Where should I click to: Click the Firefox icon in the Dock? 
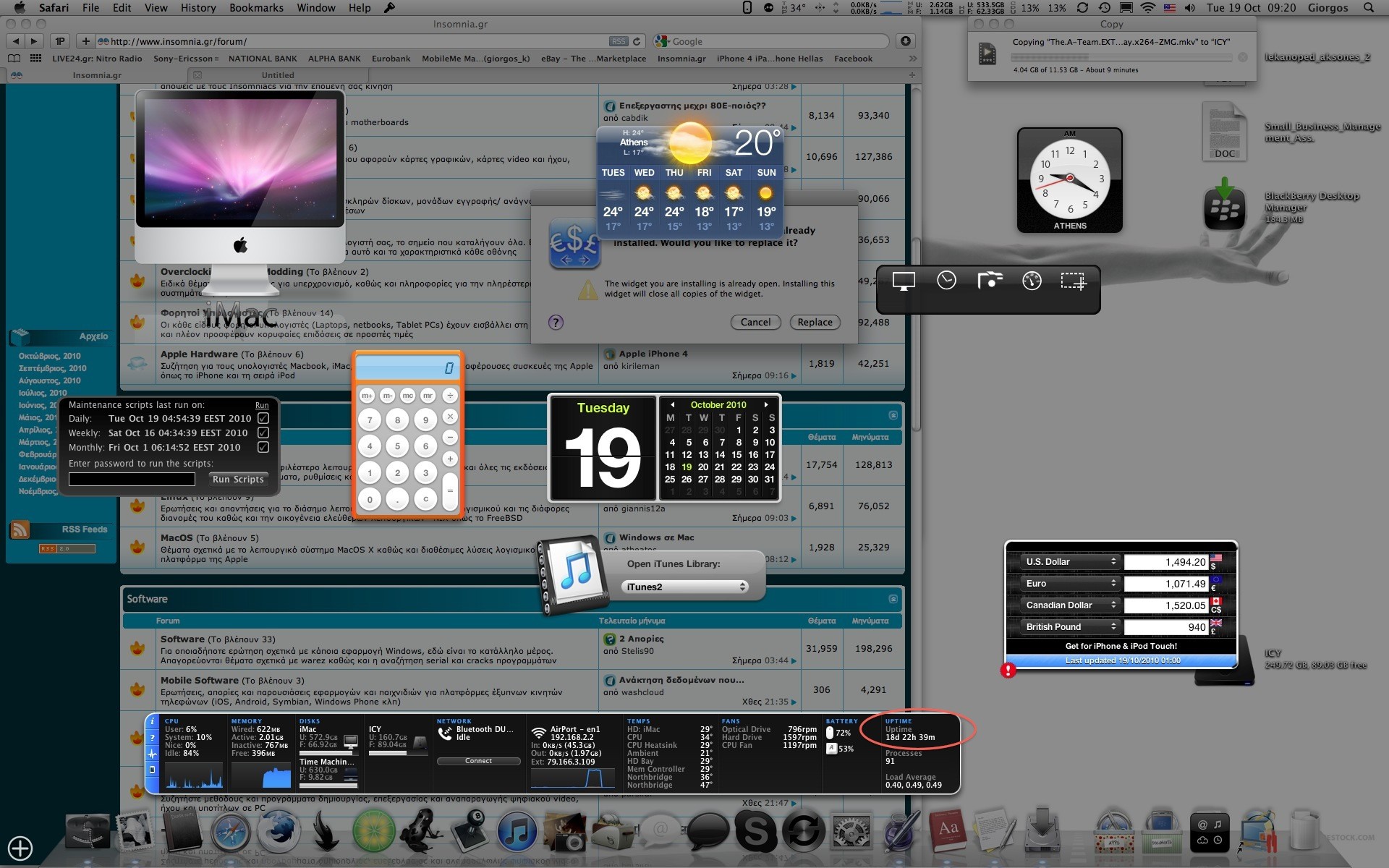pyautogui.click(x=279, y=831)
